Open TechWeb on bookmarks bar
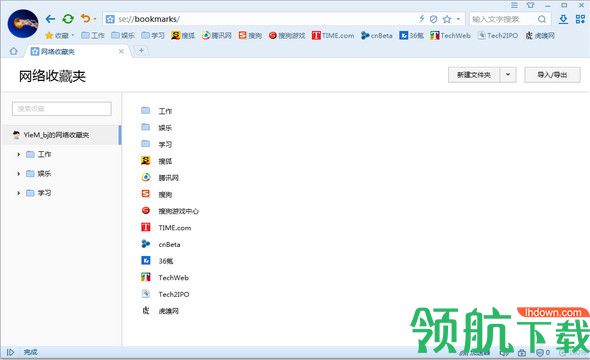Viewport: 590px width, 360px height. [x=450, y=35]
